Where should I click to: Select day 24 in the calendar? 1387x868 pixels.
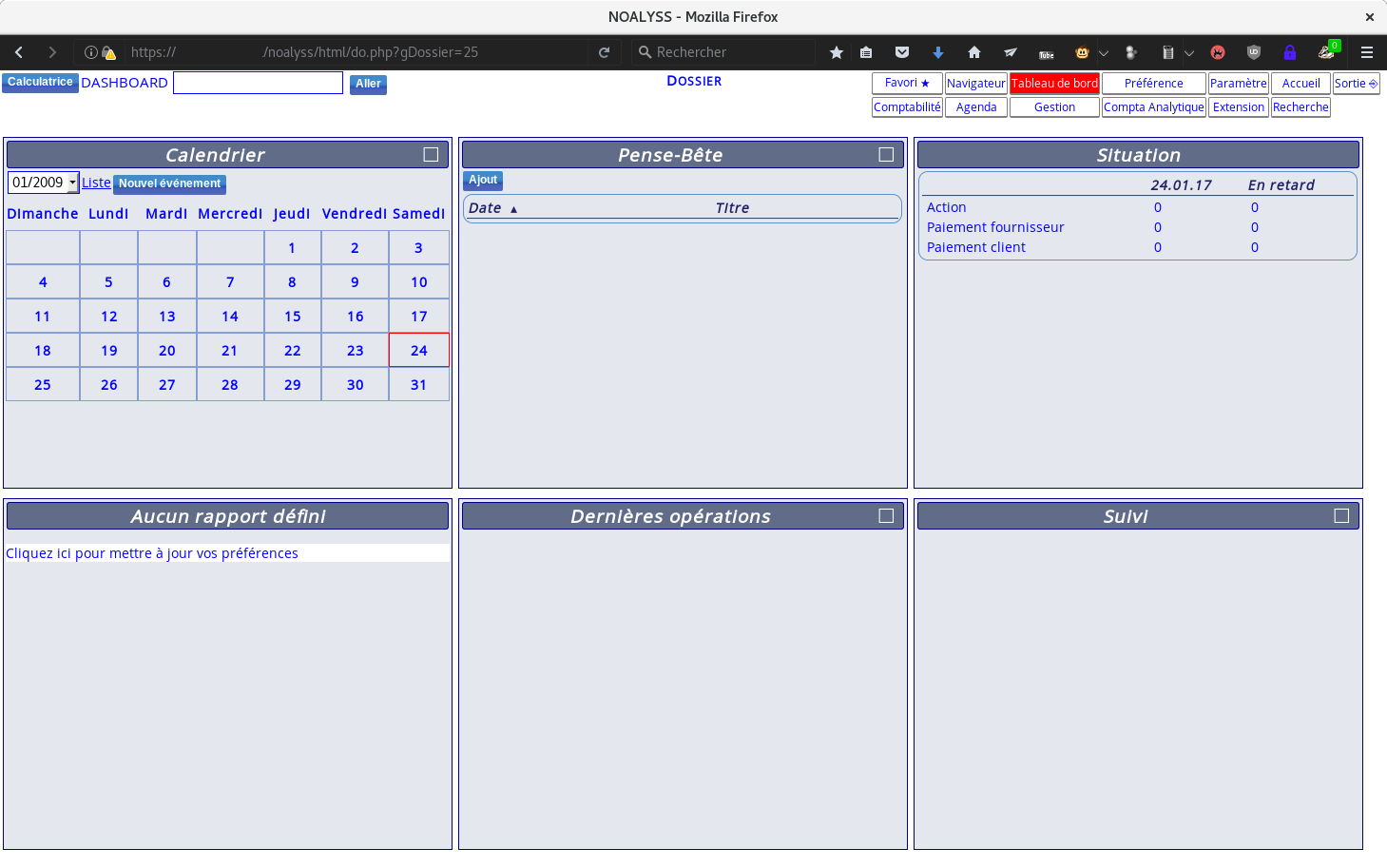coord(419,351)
